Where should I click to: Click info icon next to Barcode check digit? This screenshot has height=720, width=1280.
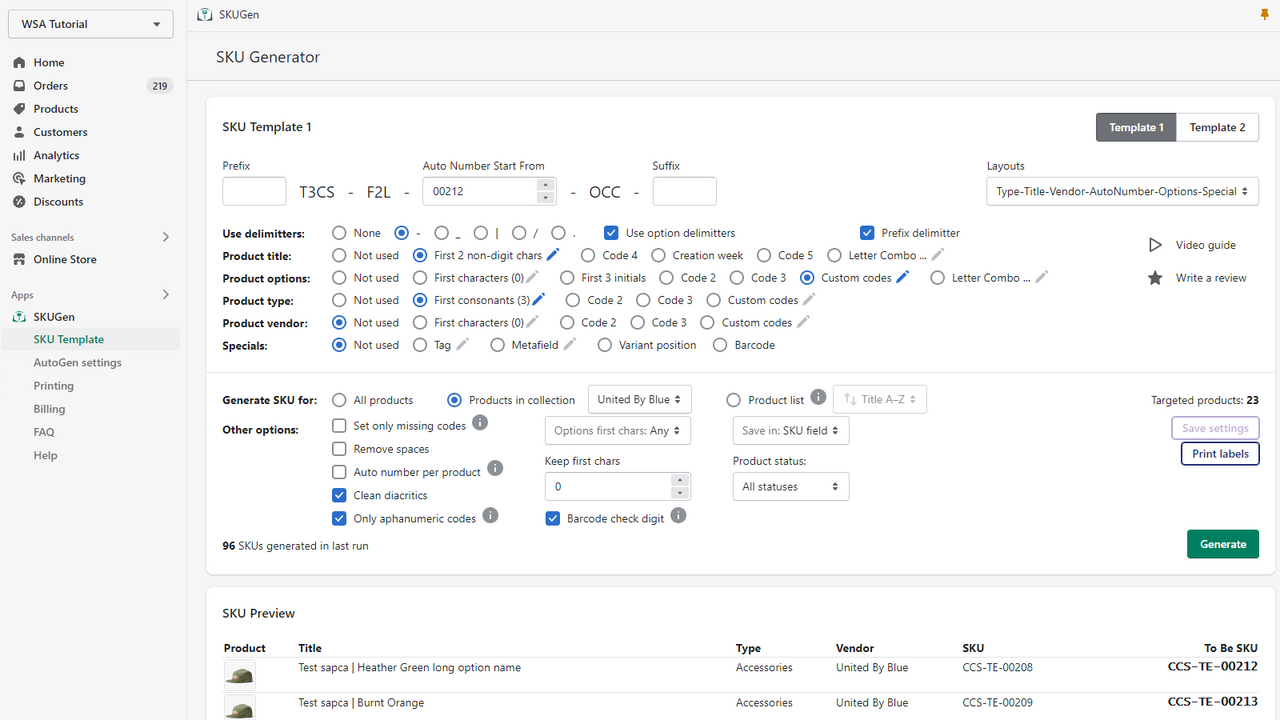pos(678,516)
